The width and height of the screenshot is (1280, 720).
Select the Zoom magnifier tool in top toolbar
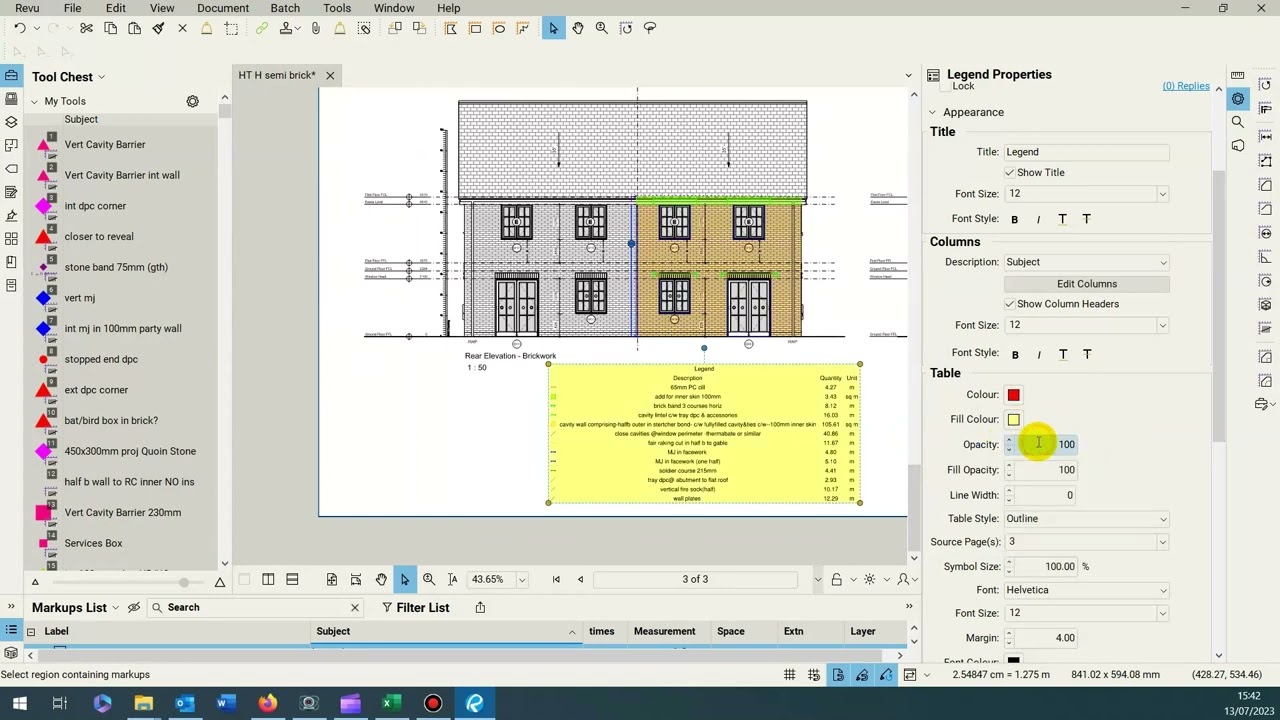[601, 29]
